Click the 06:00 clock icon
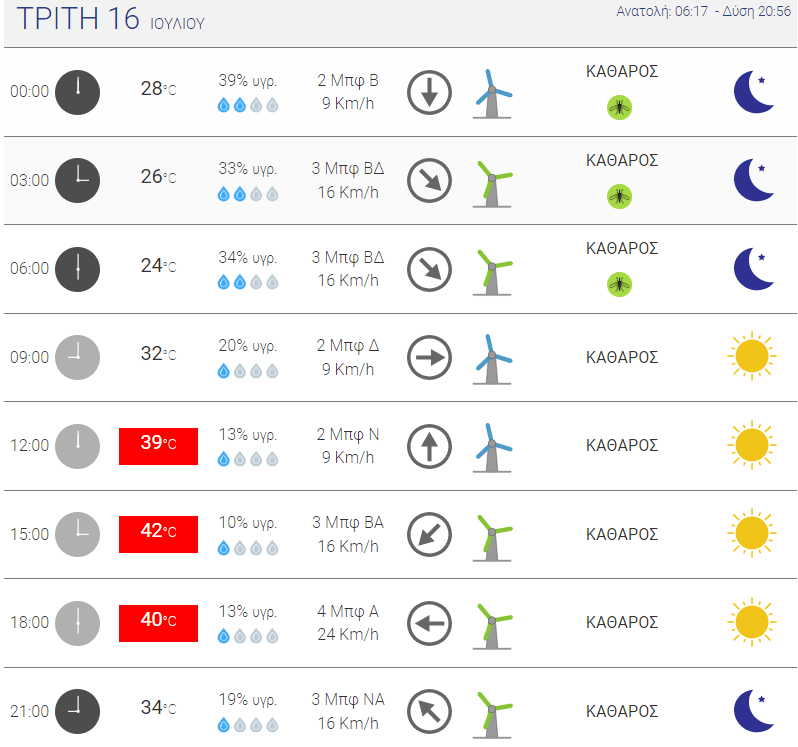This screenshot has height=747, width=798. tap(77, 269)
